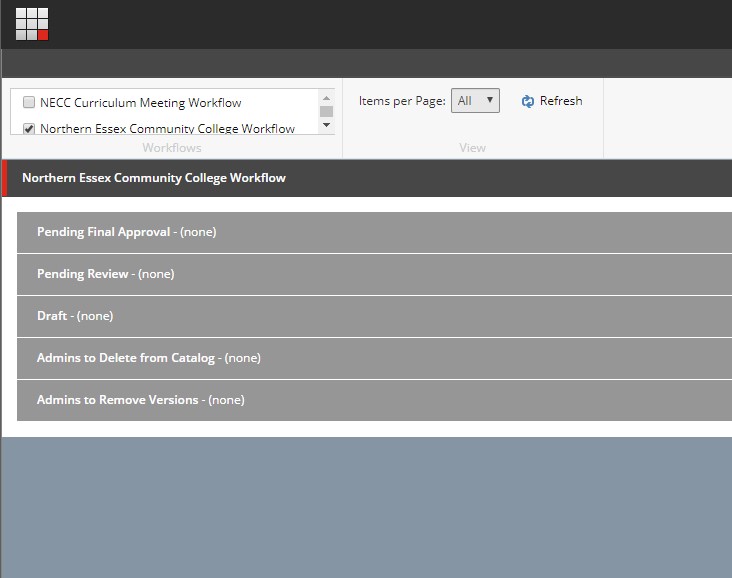Image resolution: width=732 pixels, height=578 pixels.
Task: Click the View ribbon group label
Action: tap(472, 148)
